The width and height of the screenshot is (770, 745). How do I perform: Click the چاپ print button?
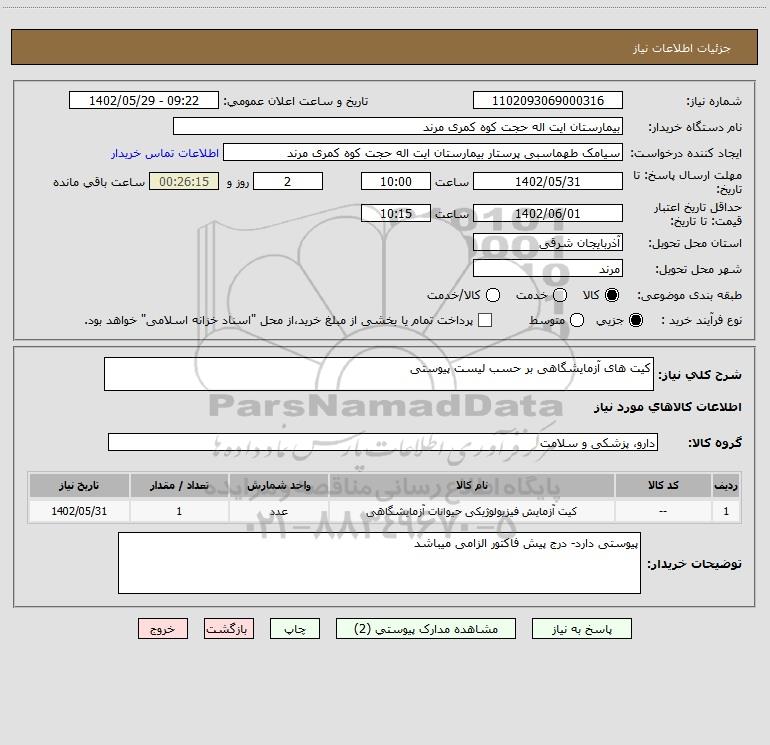pos(295,629)
